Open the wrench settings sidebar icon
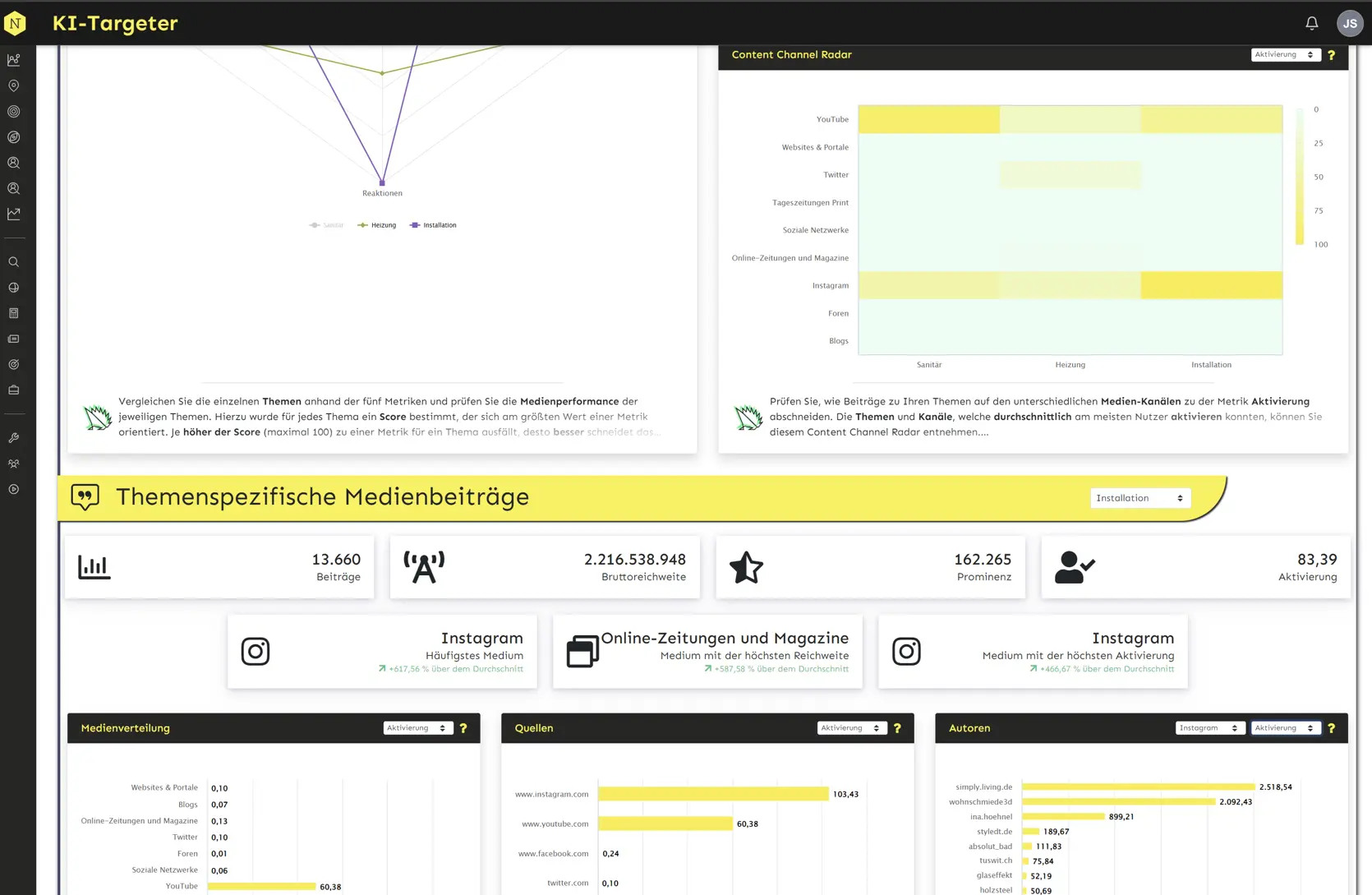The width and height of the screenshot is (1372, 895). 14,438
